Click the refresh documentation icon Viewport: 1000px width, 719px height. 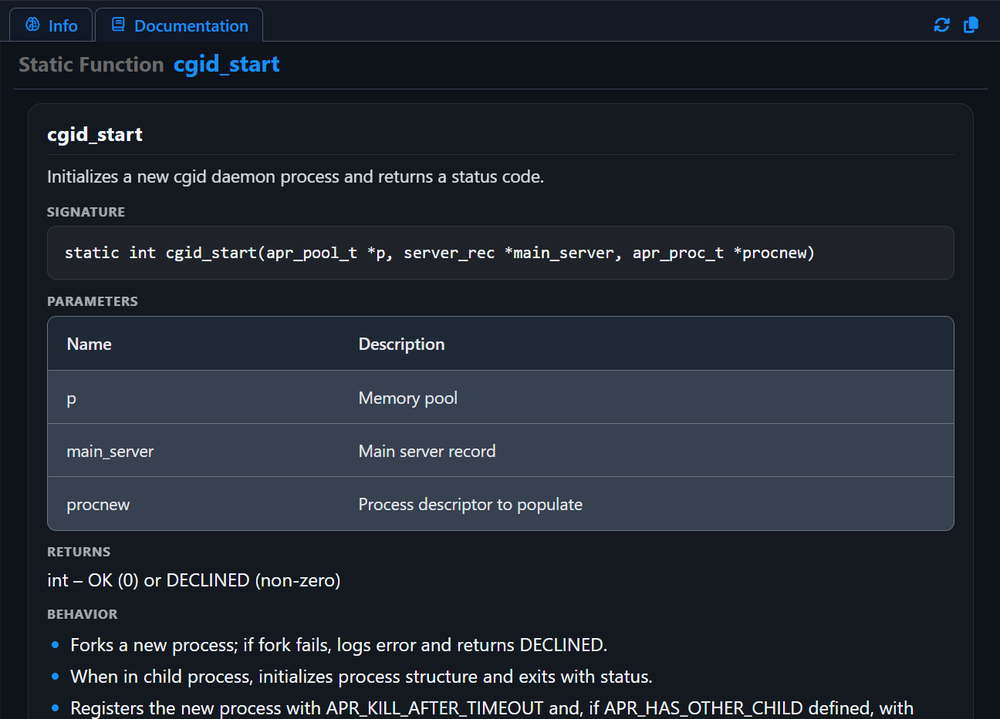[941, 25]
